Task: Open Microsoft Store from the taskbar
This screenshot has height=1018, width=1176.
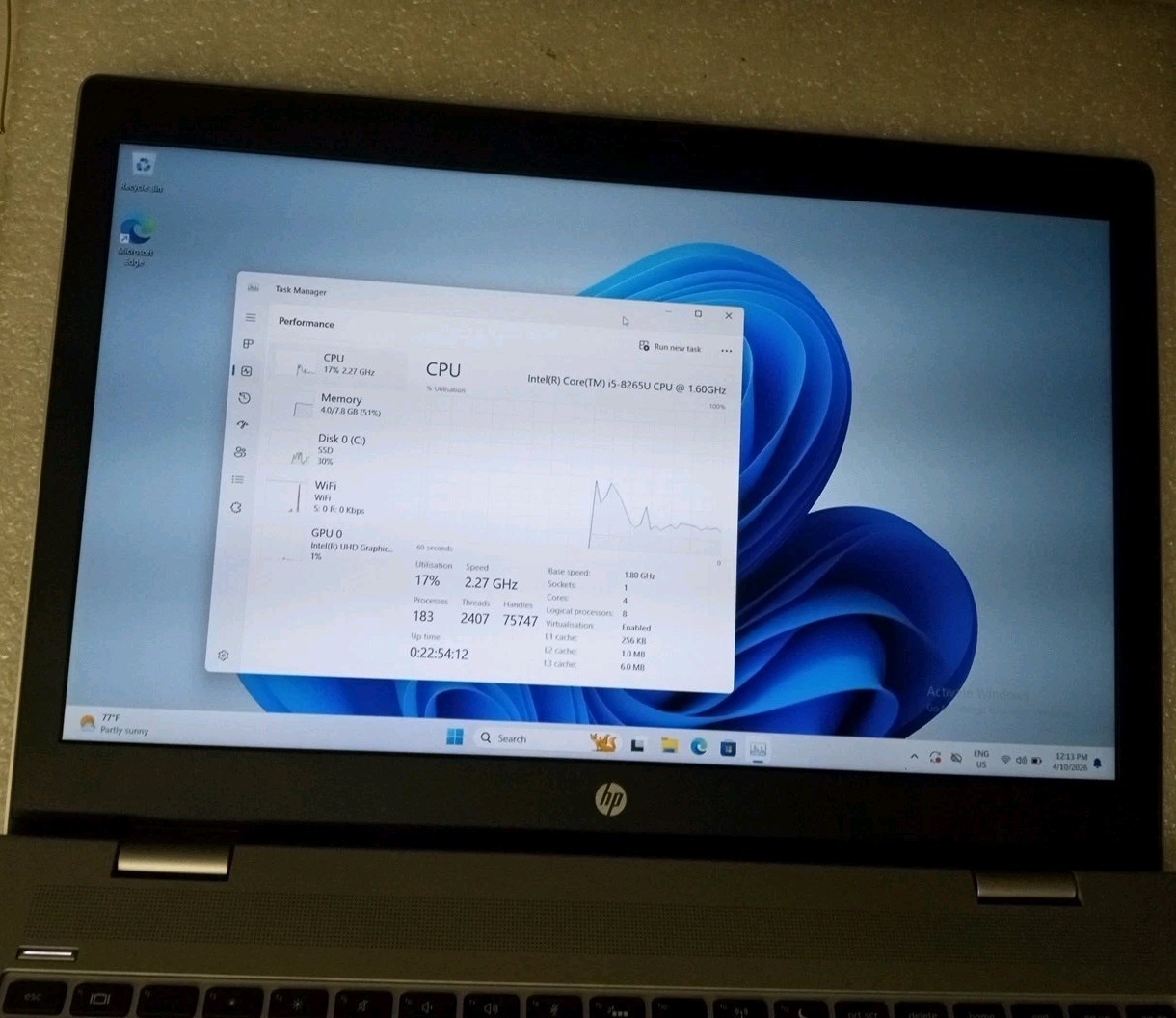Action: tap(728, 748)
